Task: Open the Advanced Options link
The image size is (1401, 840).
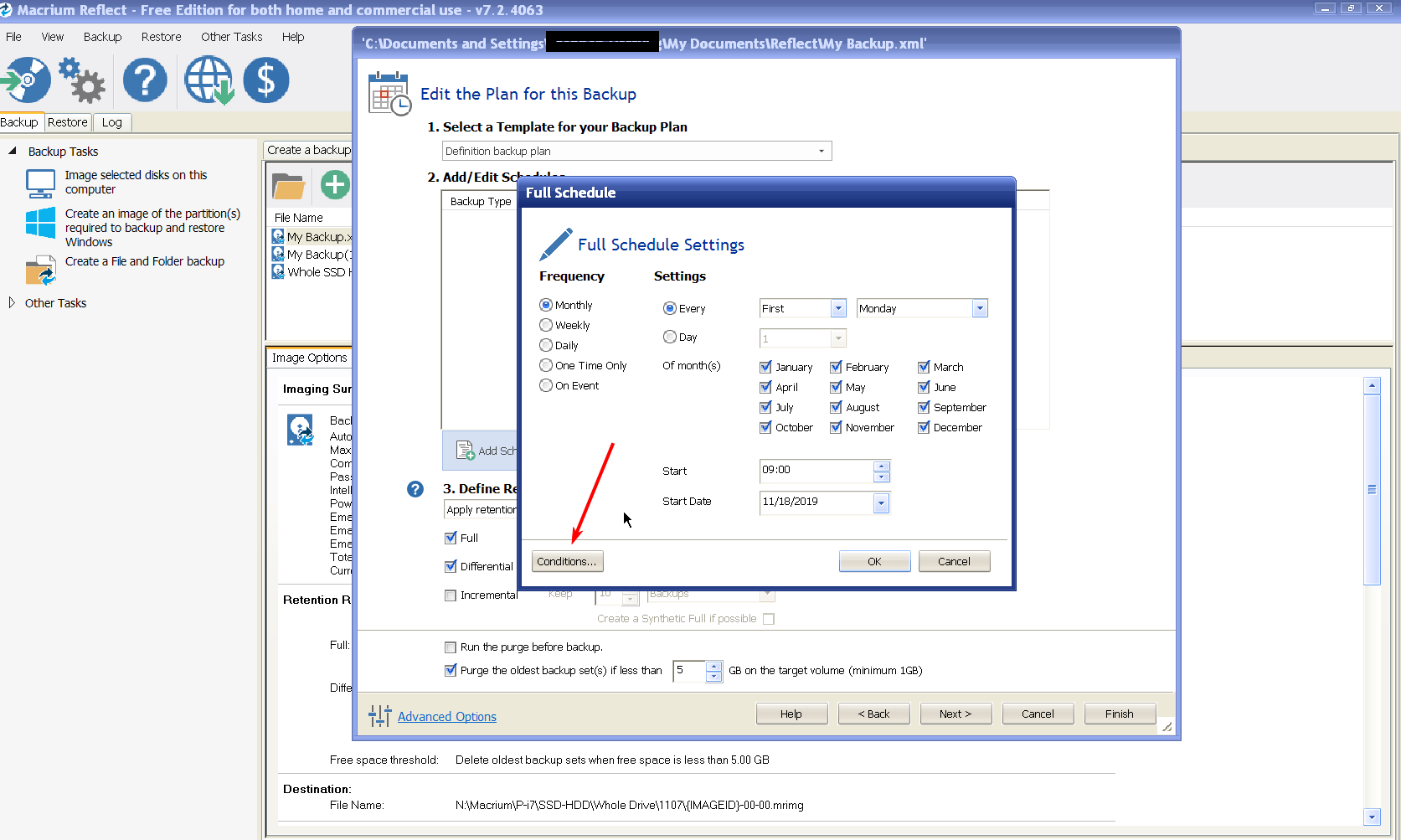Action: pyautogui.click(x=446, y=717)
